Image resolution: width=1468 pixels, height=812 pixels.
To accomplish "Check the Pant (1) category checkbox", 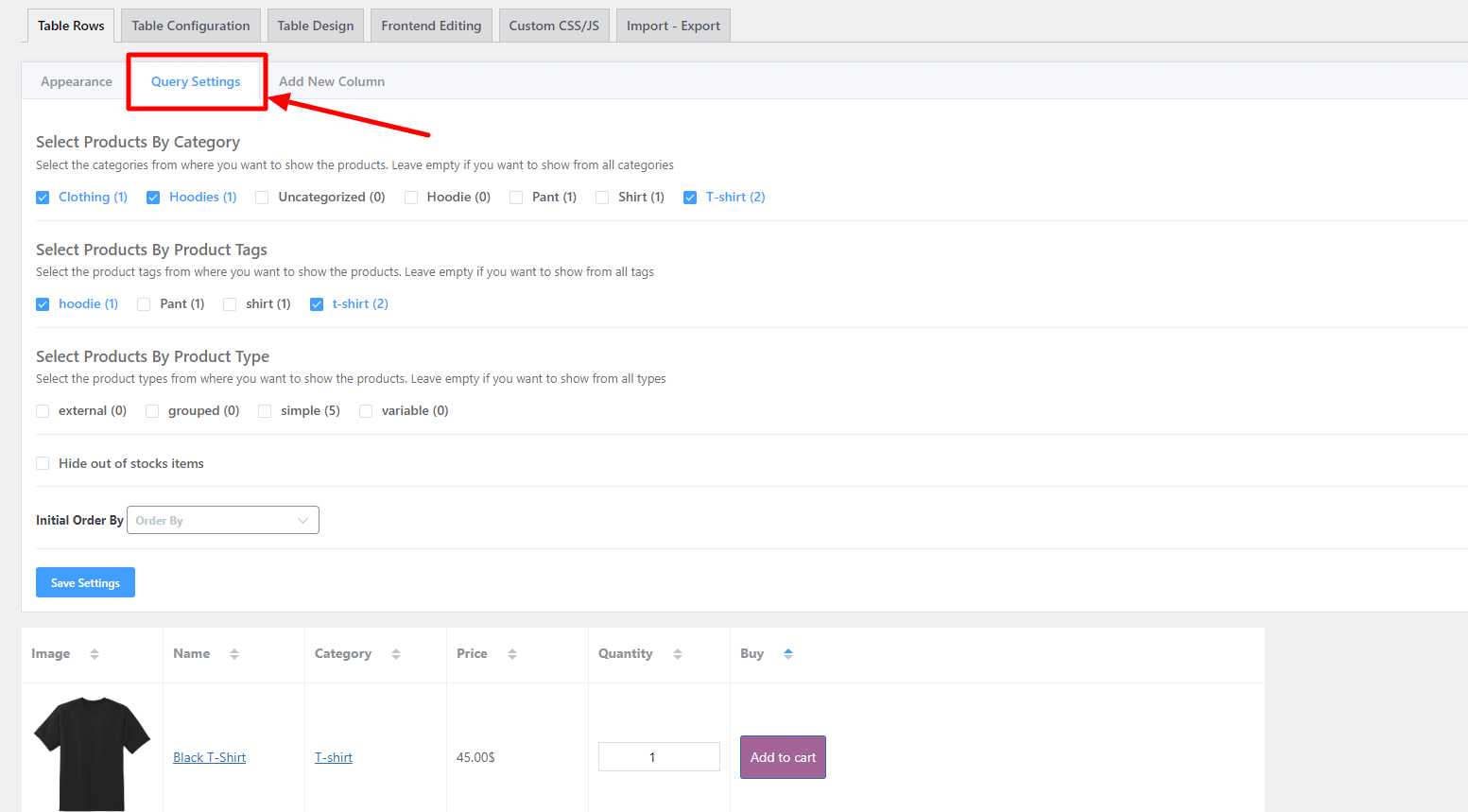I will click(x=516, y=198).
